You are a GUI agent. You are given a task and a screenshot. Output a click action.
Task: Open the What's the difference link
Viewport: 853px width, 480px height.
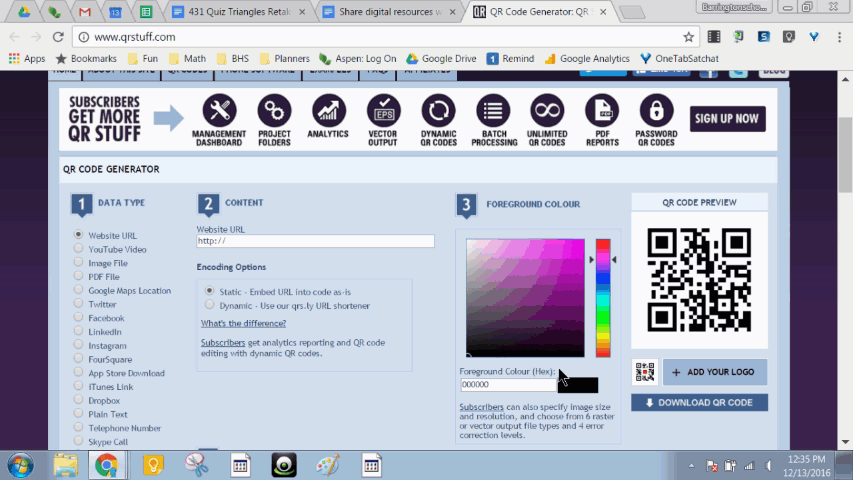(243, 323)
